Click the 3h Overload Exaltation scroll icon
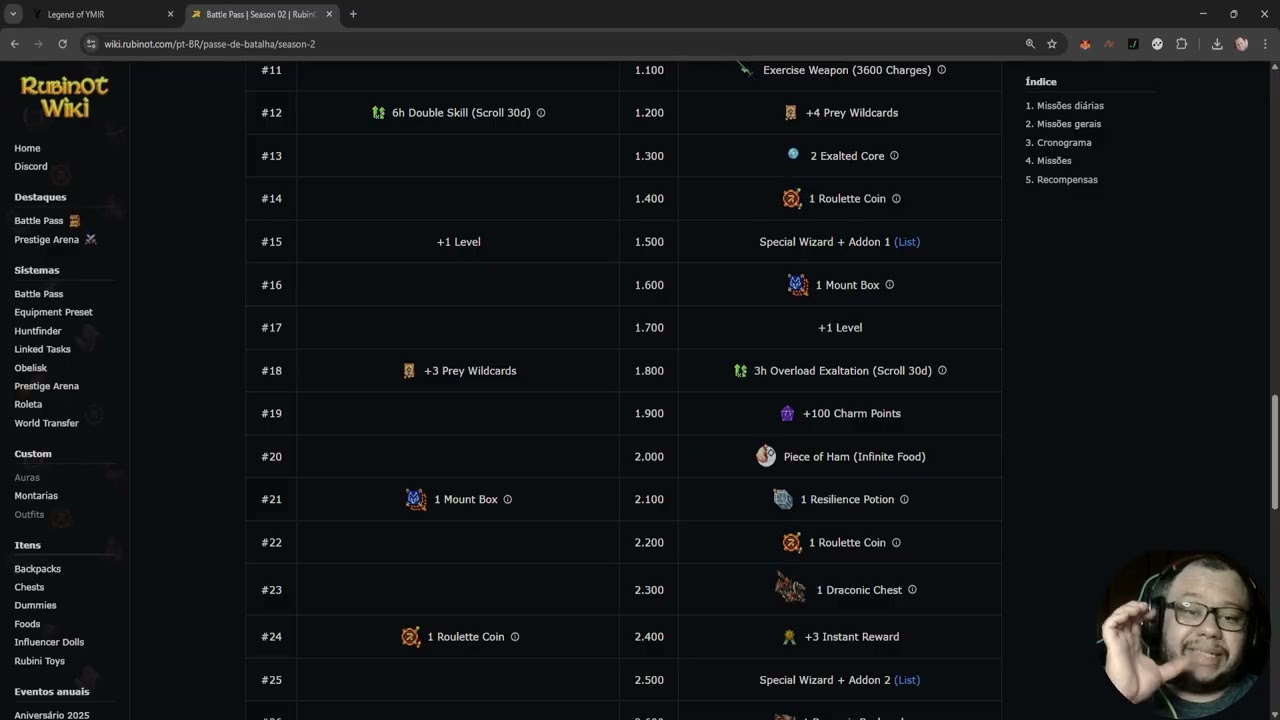This screenshot has height=720, width=1280. (740, 371)
